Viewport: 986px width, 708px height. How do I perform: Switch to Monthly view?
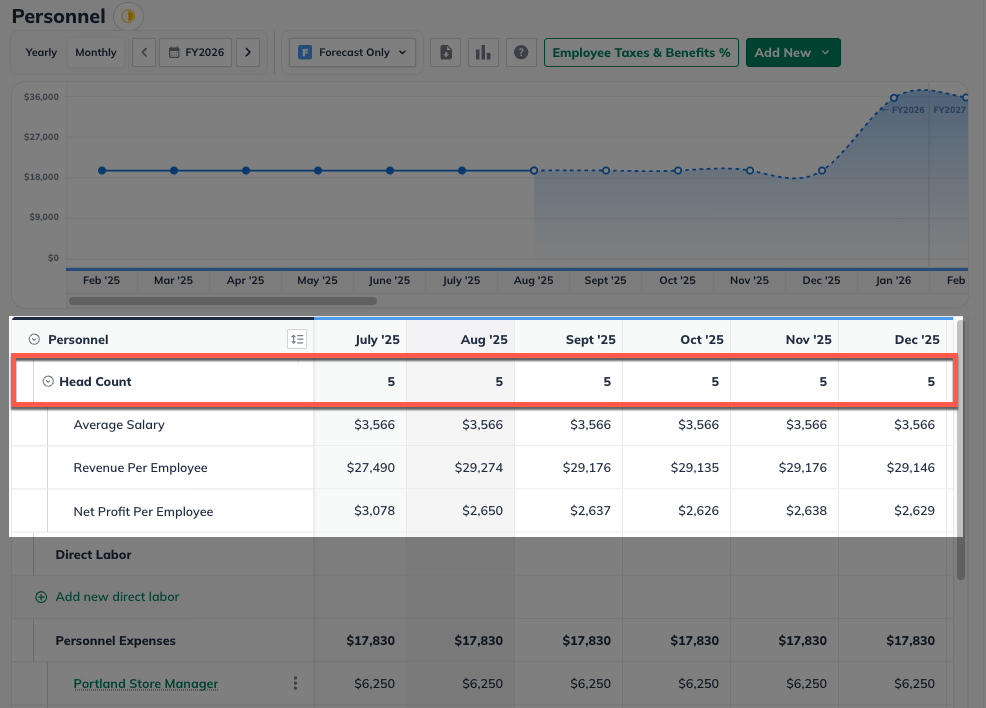coord(96,53)
